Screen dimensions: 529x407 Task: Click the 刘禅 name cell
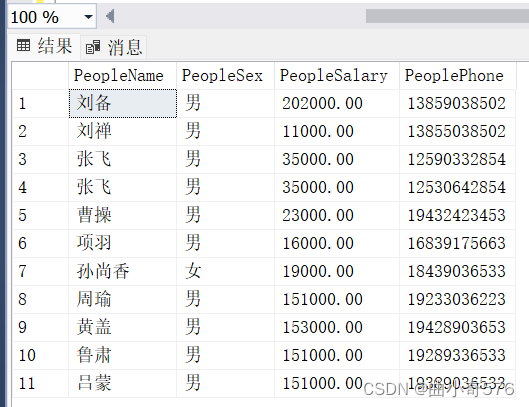(x=122, y=132)
